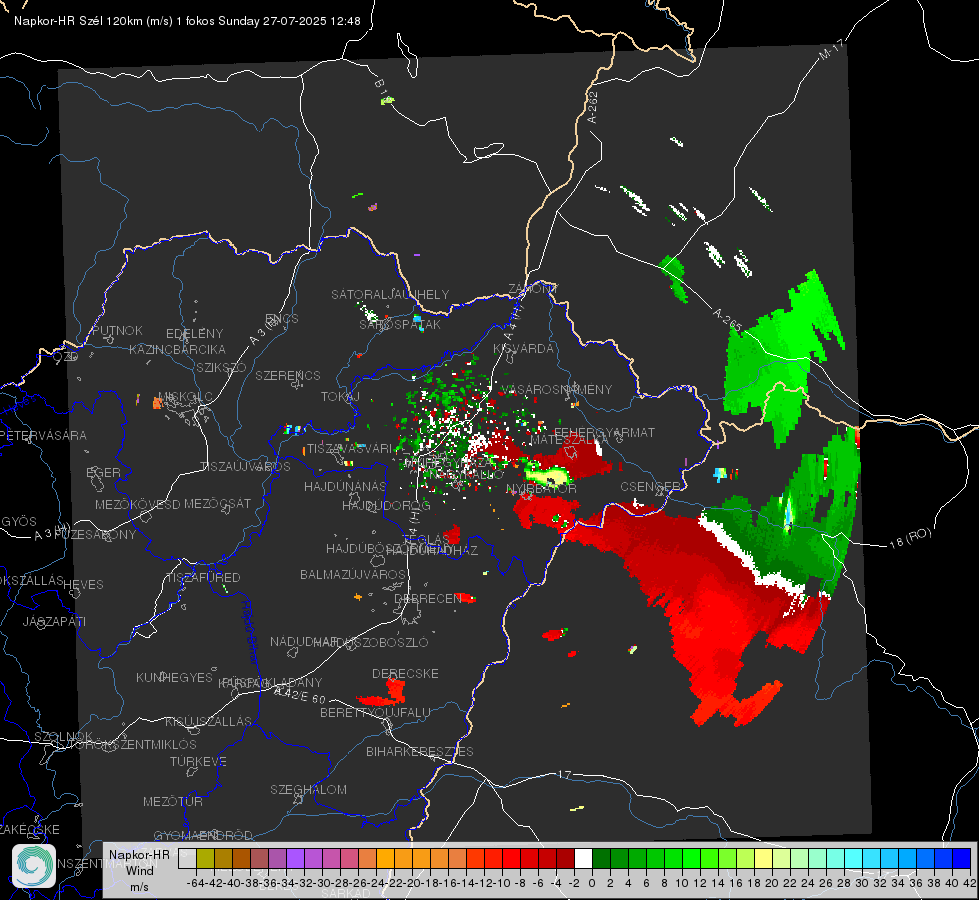This screenshot has height=900, width=979.
Task: Click the TISZAVASVÁRI city label
Action: 350,448
